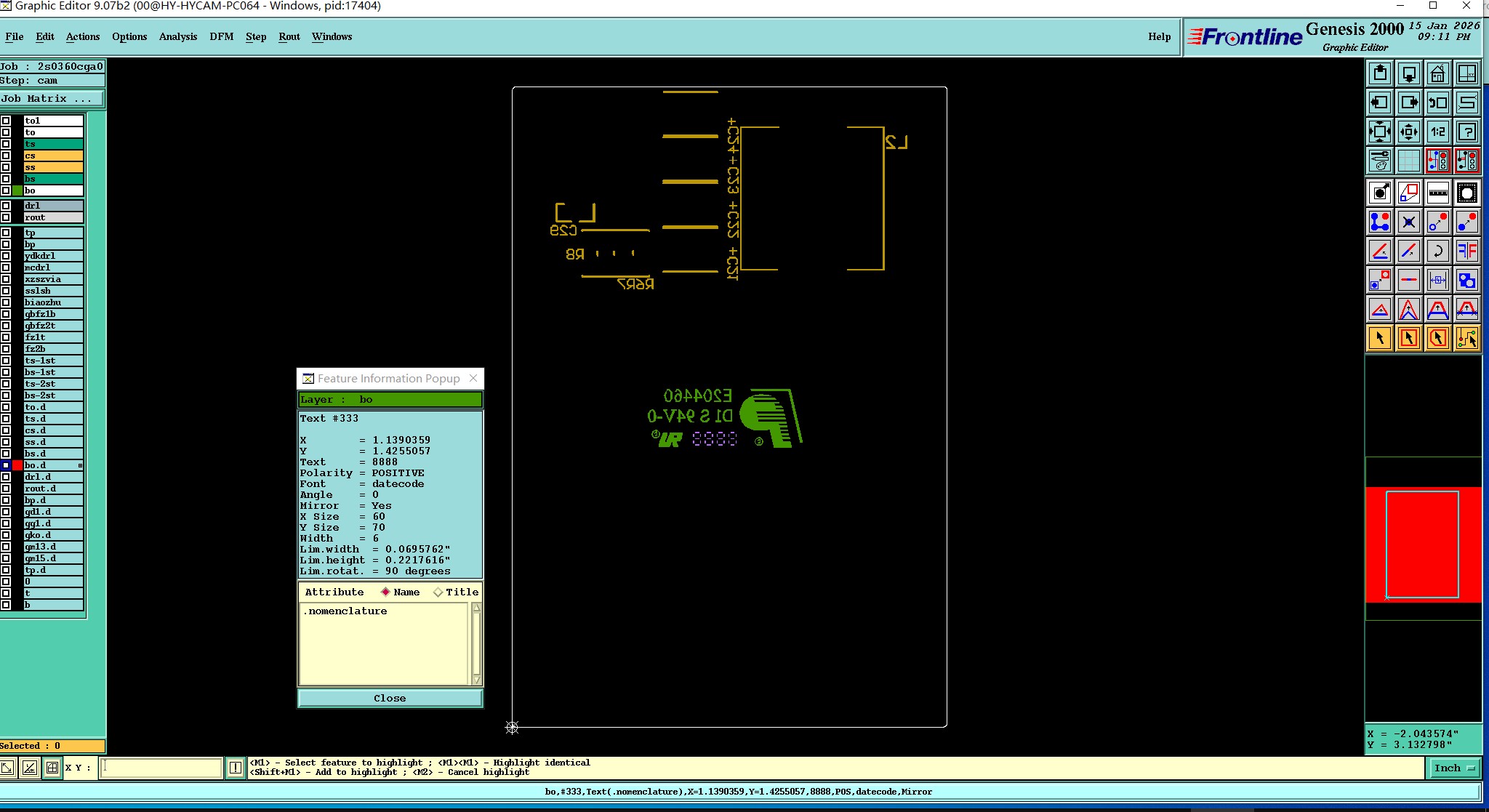
Task: Open the Analysis menu
Action: tap(177, 36)
